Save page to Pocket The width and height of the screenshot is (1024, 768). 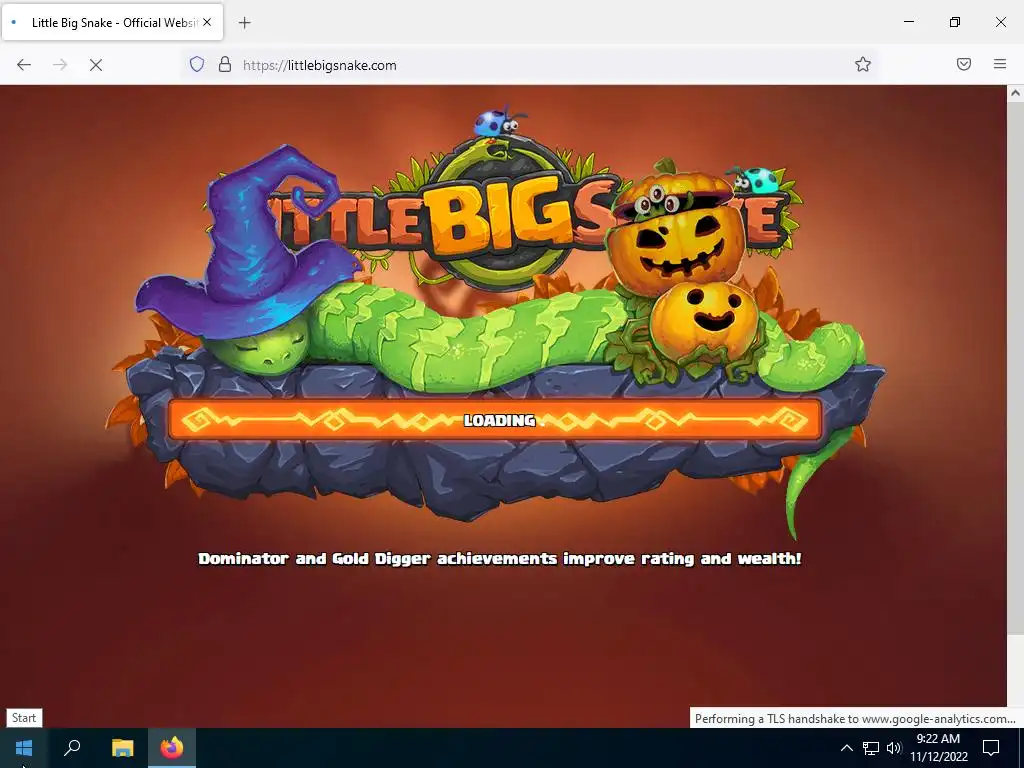click(963, 64)
